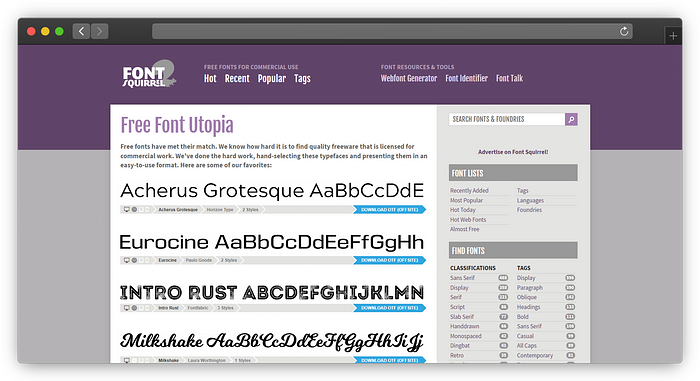The height and width of the screenshot is (381, 700).
Task: Open the Acherus Grotesque font sample preview
Action: click(272, 191)
